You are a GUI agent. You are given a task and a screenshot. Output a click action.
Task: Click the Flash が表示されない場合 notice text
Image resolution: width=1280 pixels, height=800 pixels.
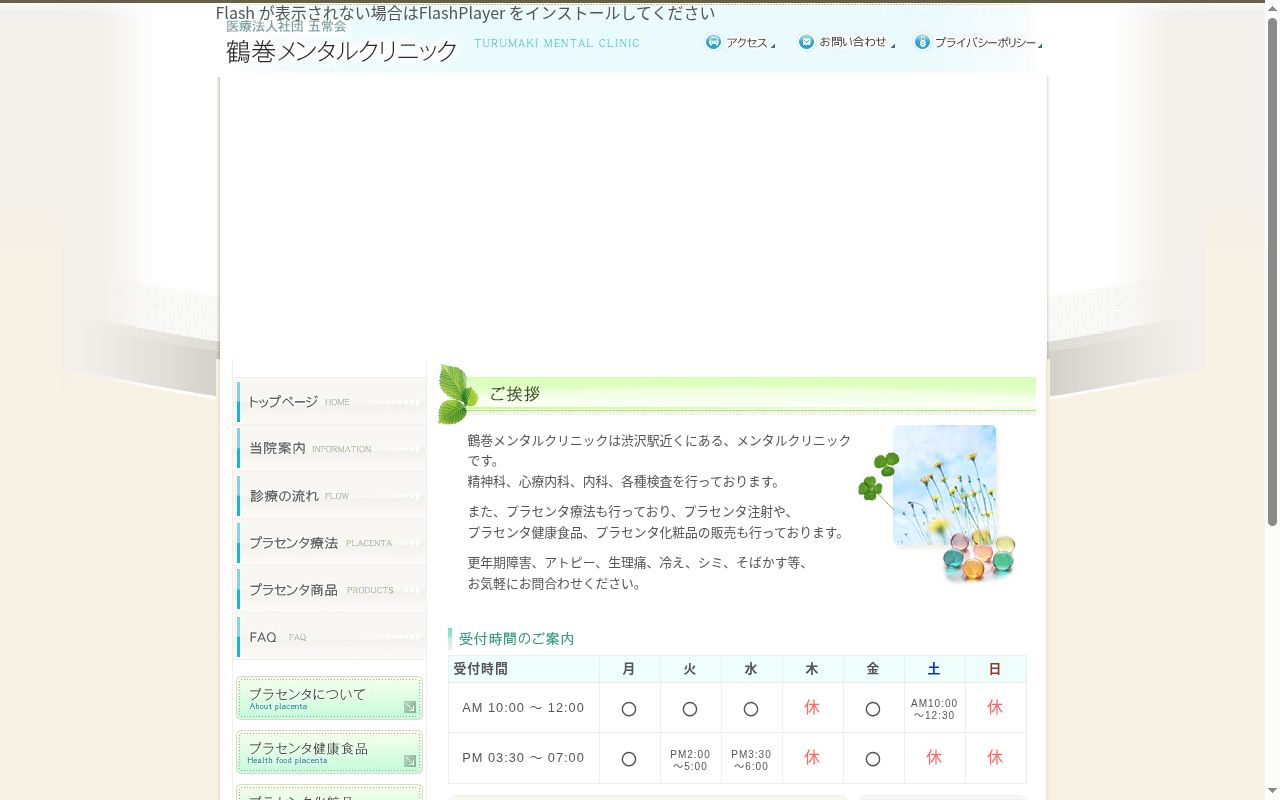(465, 13)
